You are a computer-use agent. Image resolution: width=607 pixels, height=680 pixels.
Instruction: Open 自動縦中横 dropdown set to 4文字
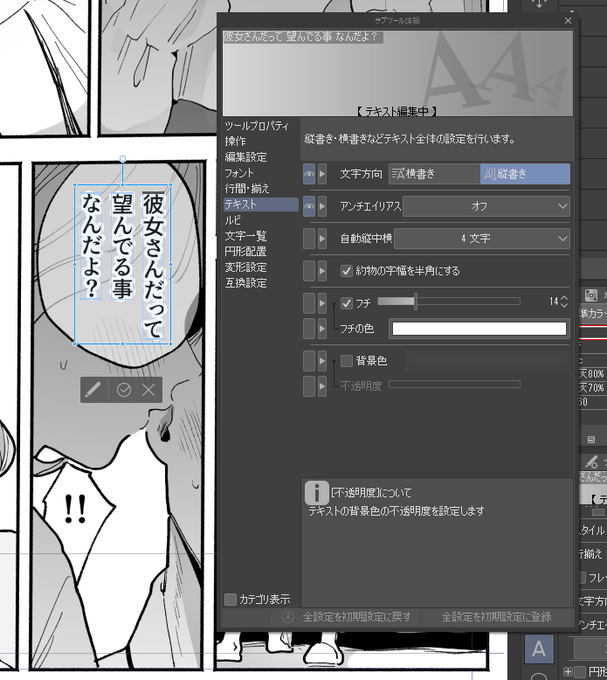tap(482, 239)
